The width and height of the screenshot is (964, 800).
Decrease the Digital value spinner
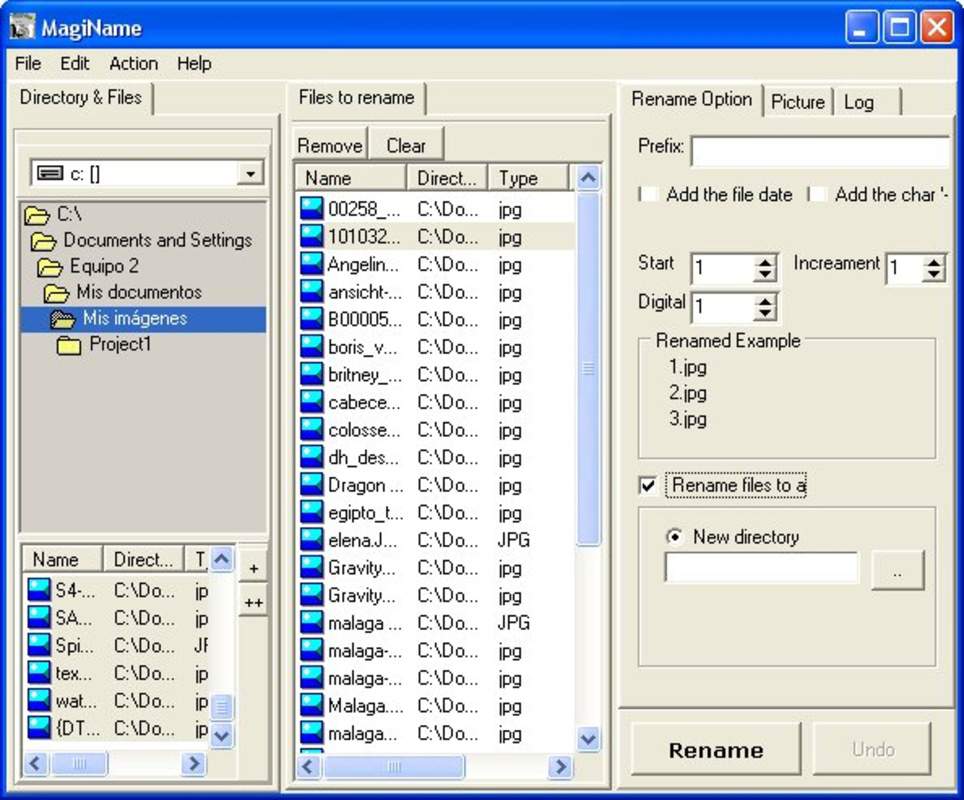click(x=765, y=314)
